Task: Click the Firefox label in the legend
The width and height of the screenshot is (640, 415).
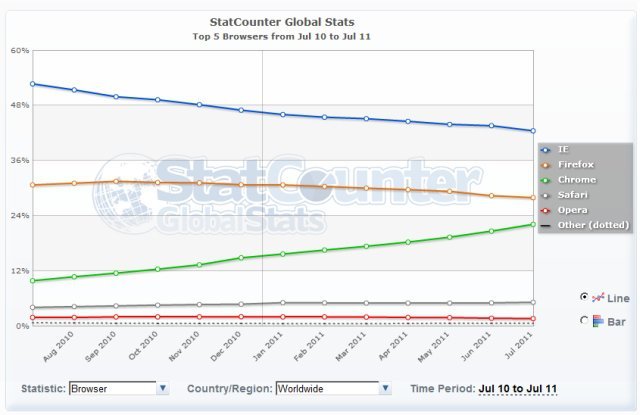Action: (x=577, y=164)
